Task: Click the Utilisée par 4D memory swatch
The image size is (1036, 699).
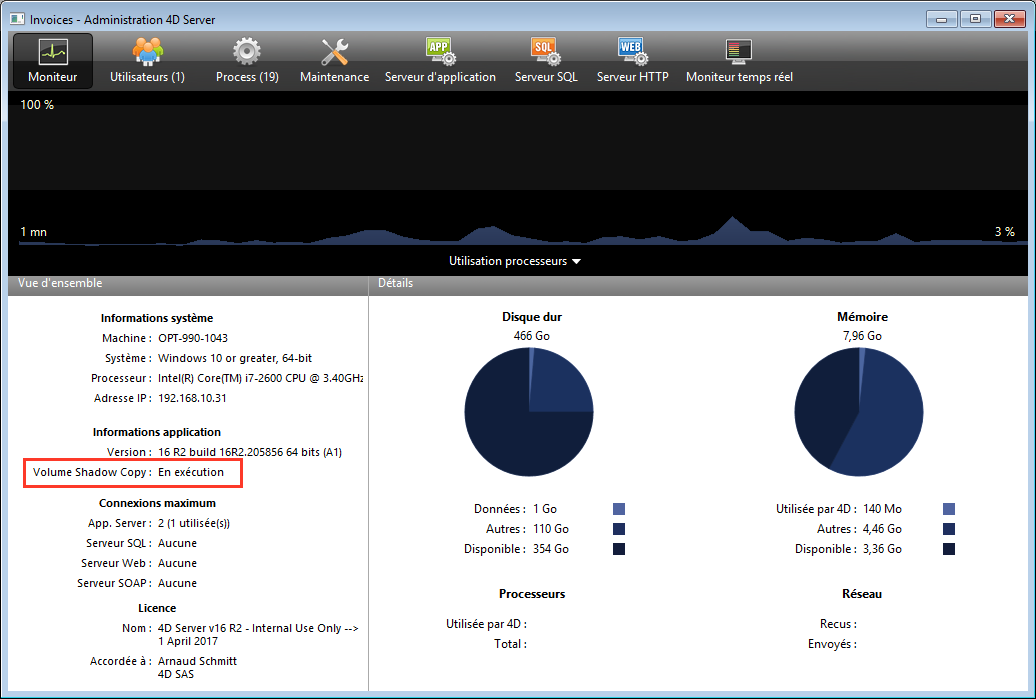Action: pos(949,509)
